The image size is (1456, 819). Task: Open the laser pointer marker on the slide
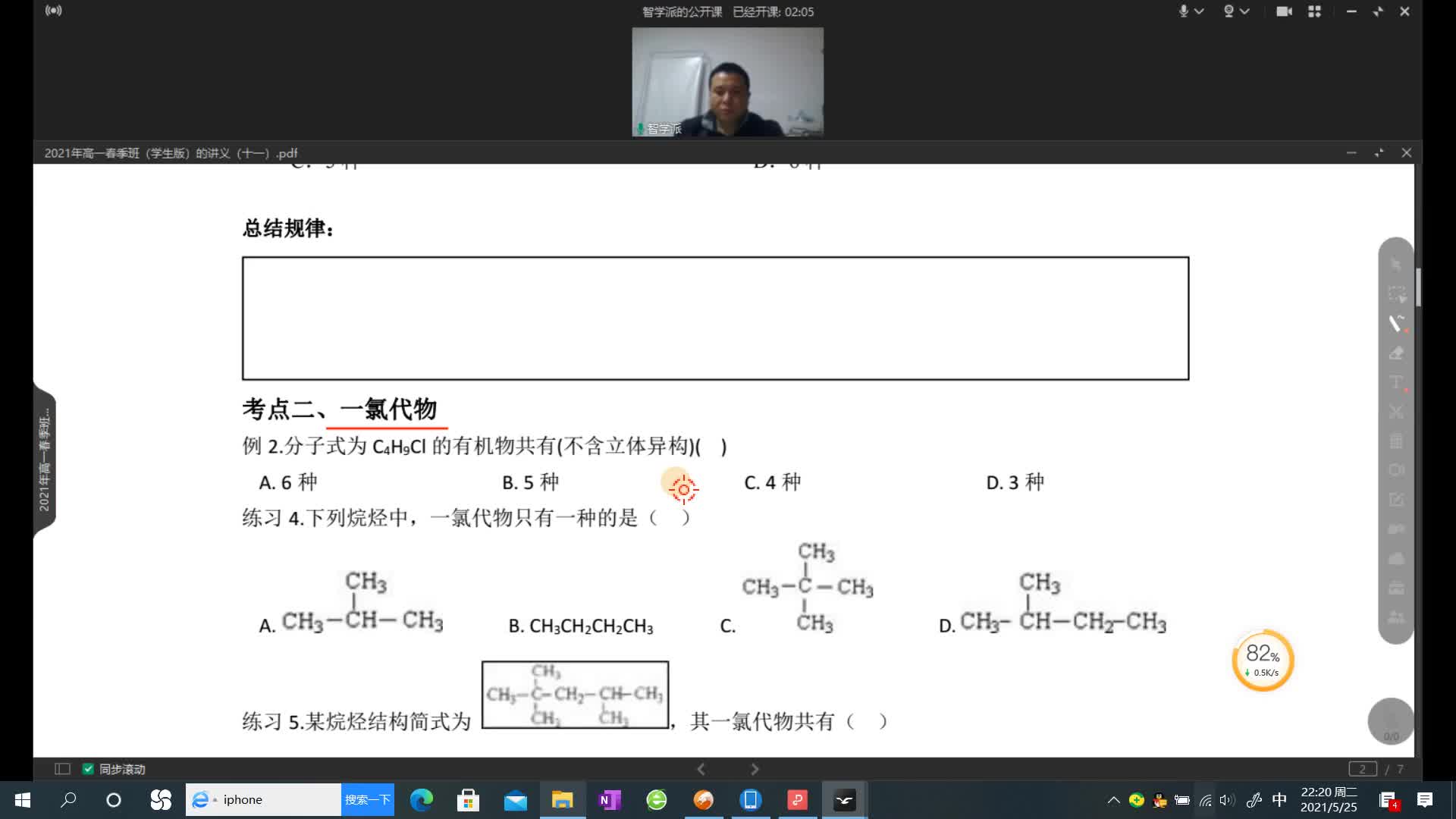click(682, 490)
